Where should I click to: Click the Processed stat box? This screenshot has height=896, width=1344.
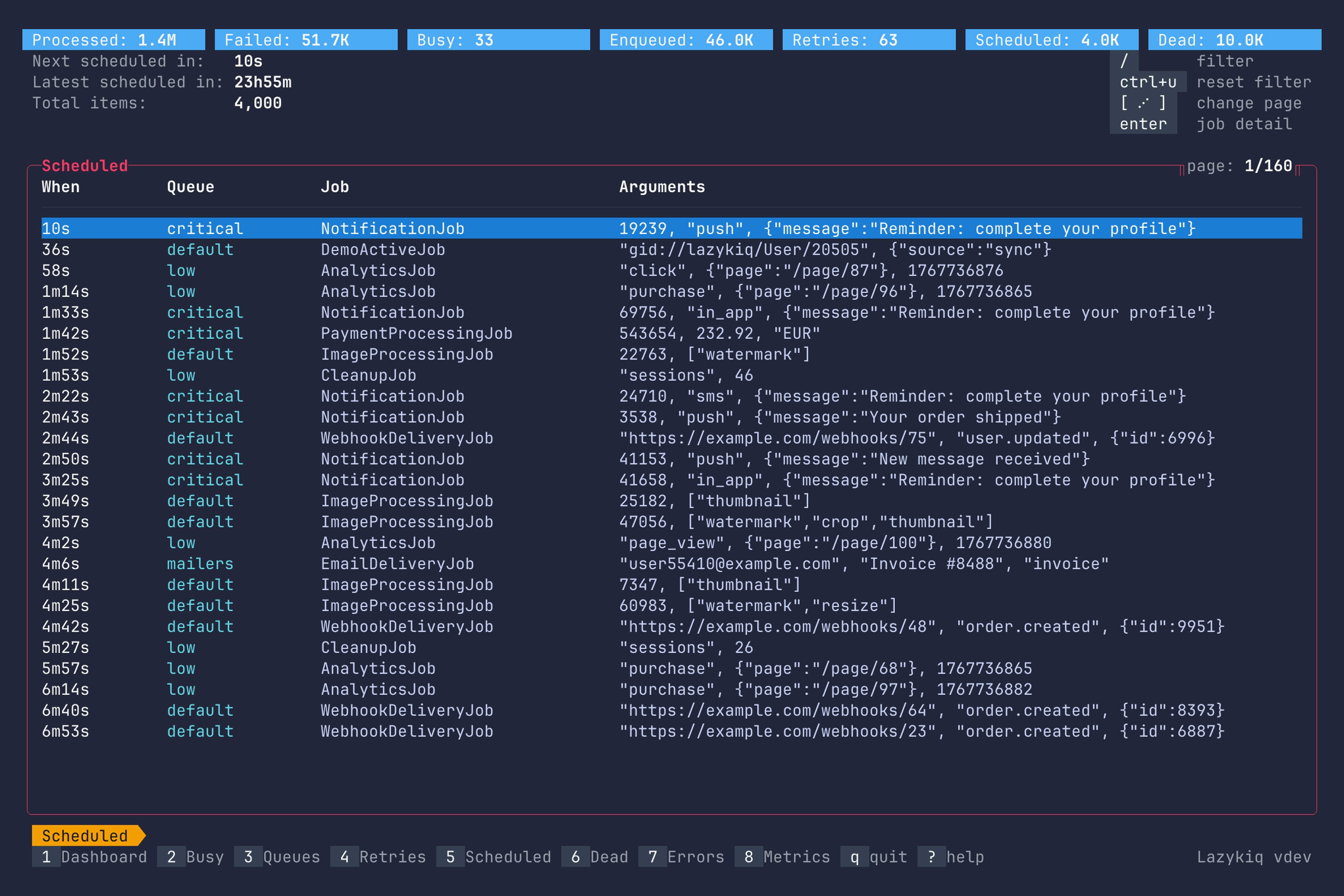point(113,40)
